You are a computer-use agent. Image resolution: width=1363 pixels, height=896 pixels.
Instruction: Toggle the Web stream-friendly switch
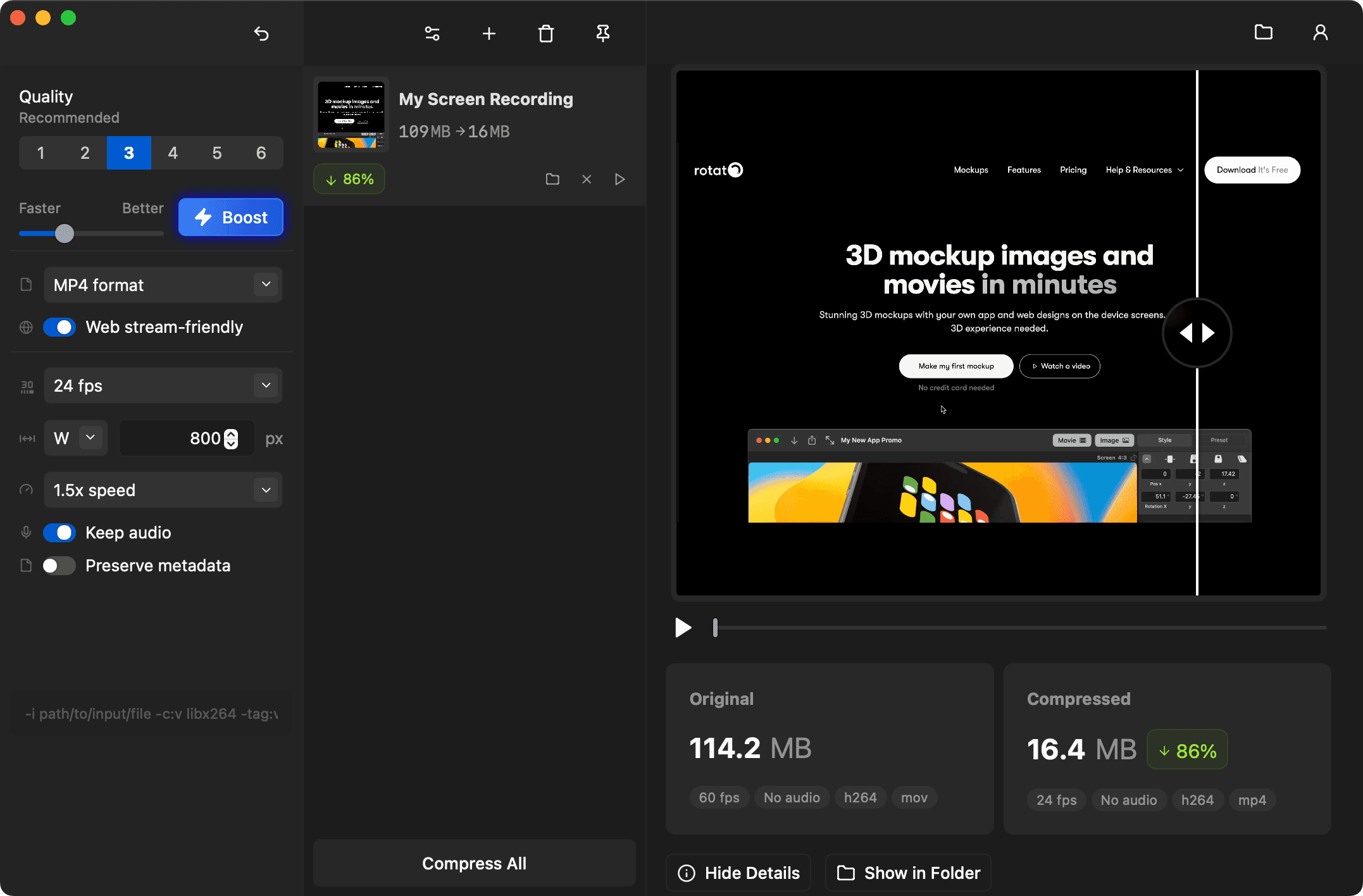[61, 326]
